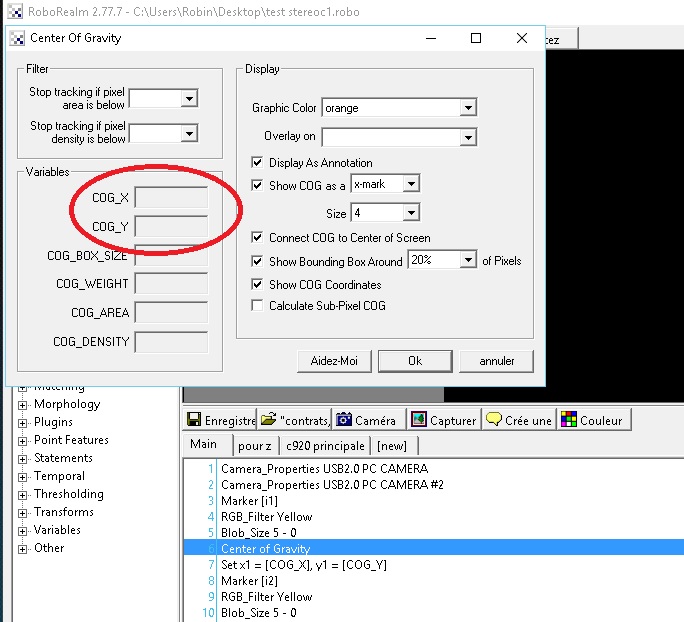Expand the Thresholding tree node
The height and width of the screenshot is (622, 684).
click(22, 495)
